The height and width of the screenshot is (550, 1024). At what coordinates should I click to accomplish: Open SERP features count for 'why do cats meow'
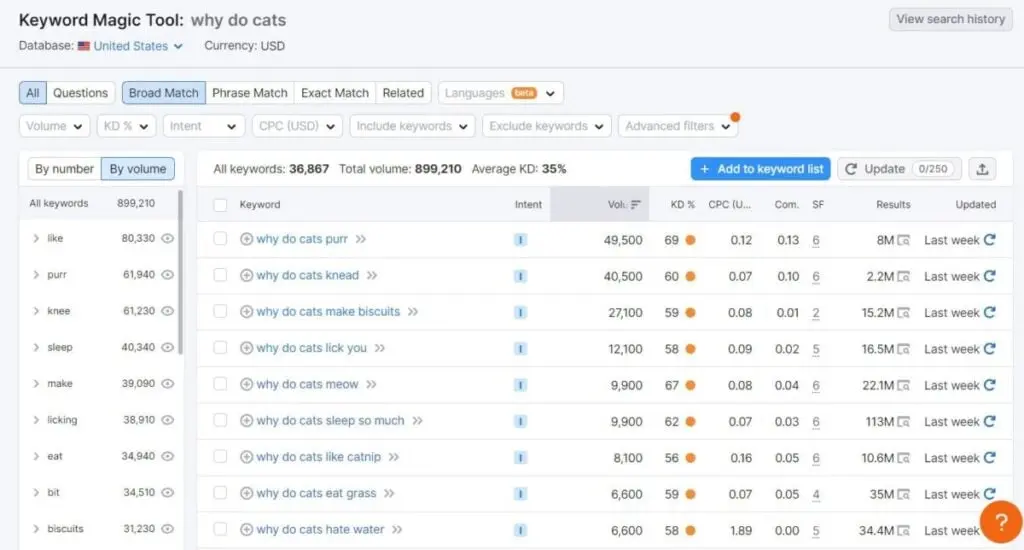coord(816,385)
